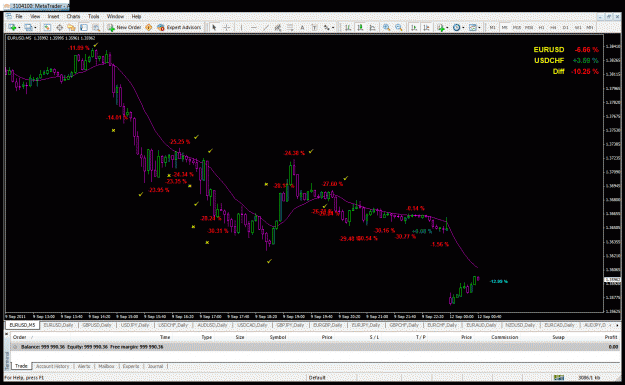Sort trades by the Profit column header
The width and height of the screenshot is (625, 385).
click(611, 337)
